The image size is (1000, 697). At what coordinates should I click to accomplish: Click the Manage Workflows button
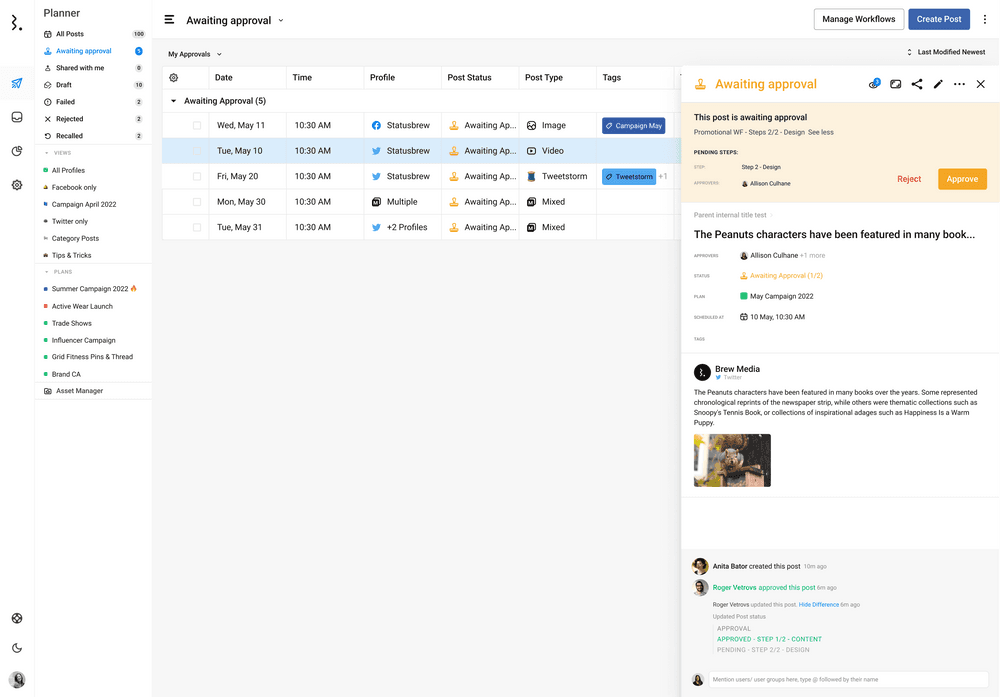(x=858, y=19)
